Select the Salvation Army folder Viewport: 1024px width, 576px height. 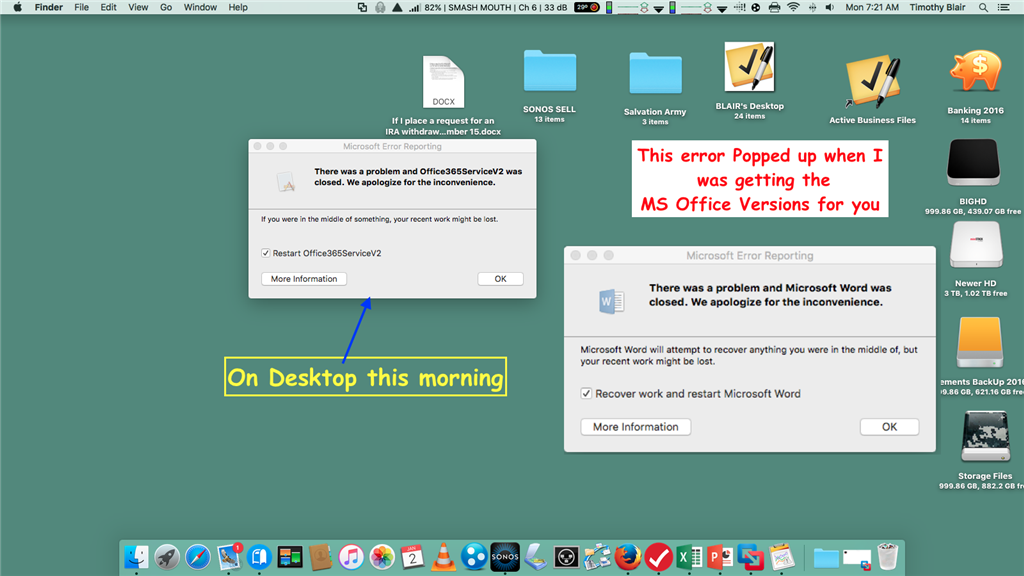[x=655, y=74]
